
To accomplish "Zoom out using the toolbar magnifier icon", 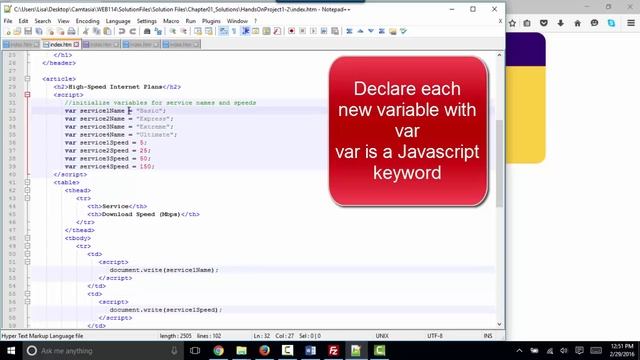I will pyautogui.click(x=183, y=31).
